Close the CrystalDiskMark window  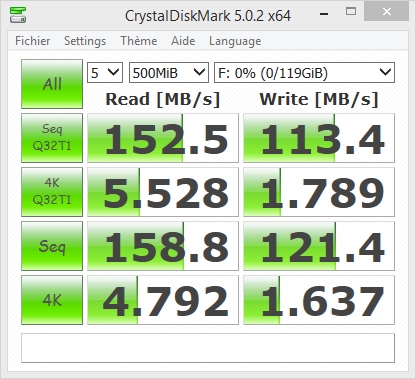387,12
